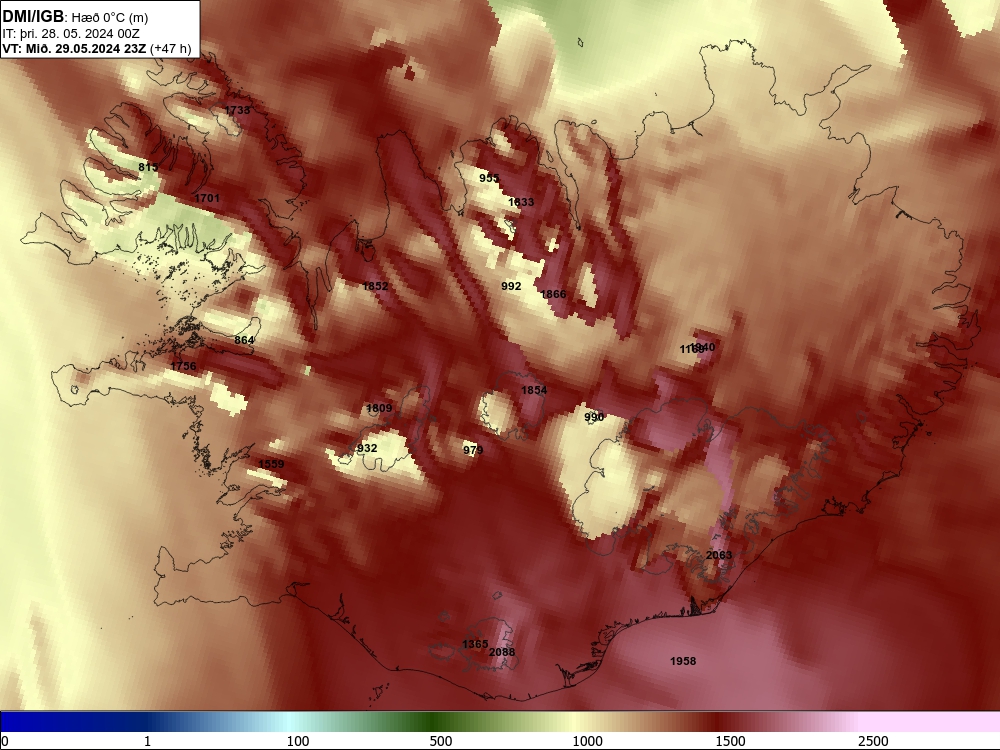Click the 1756 value label
The height and width of the screenshot is (750, 1000).
(x=183, y=366)
